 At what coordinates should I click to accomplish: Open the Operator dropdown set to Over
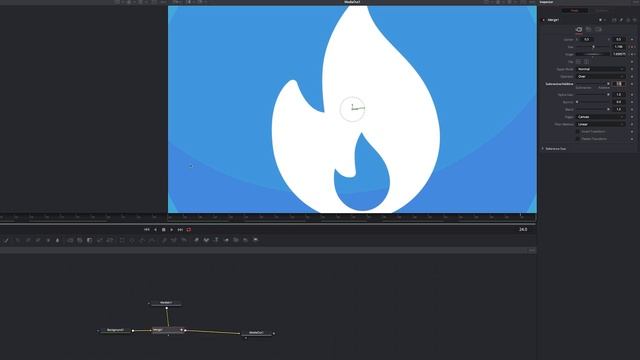(600, 76)
